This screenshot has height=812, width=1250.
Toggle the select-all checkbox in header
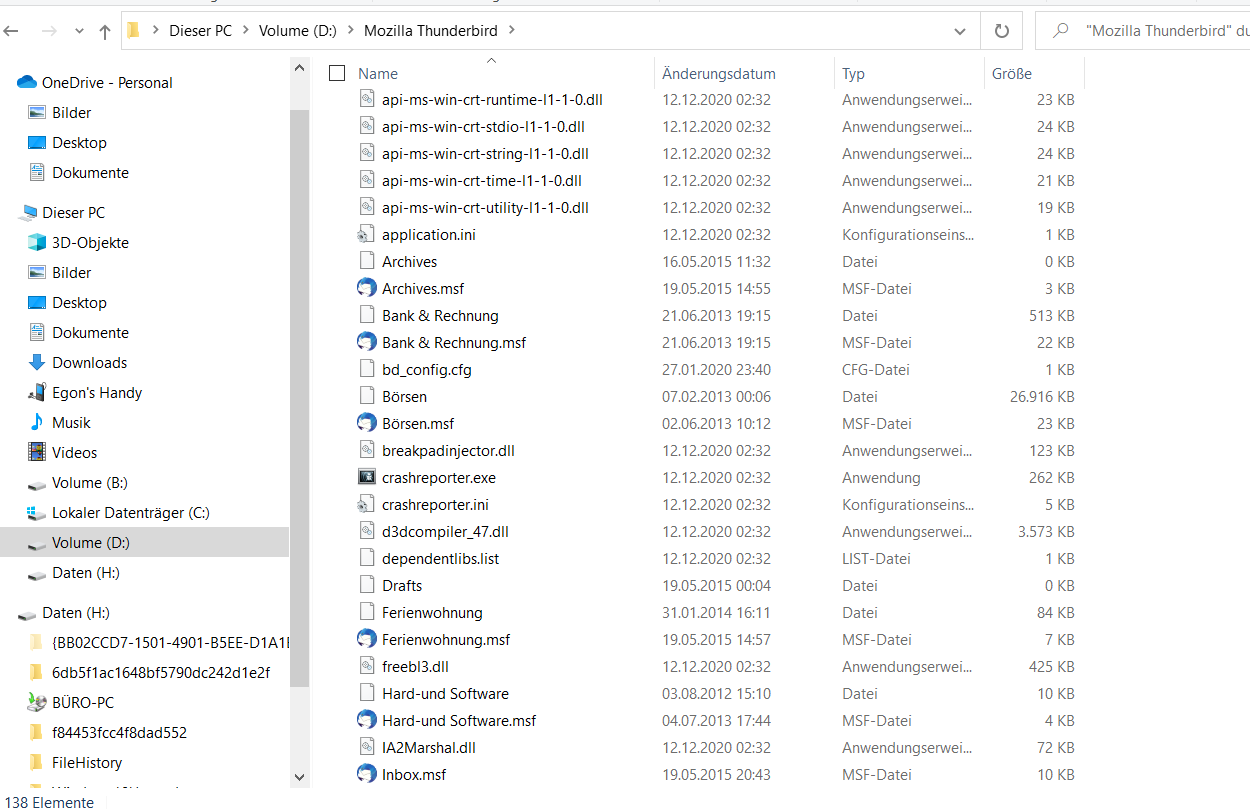(x=337, y=73)
